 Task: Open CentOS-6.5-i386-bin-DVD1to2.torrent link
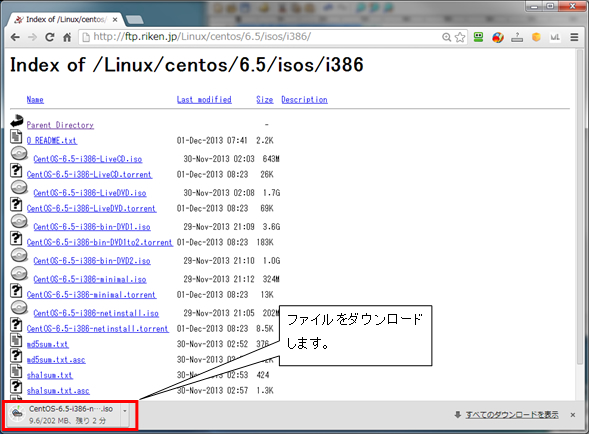pyautogui.click(x=100, y=242)
